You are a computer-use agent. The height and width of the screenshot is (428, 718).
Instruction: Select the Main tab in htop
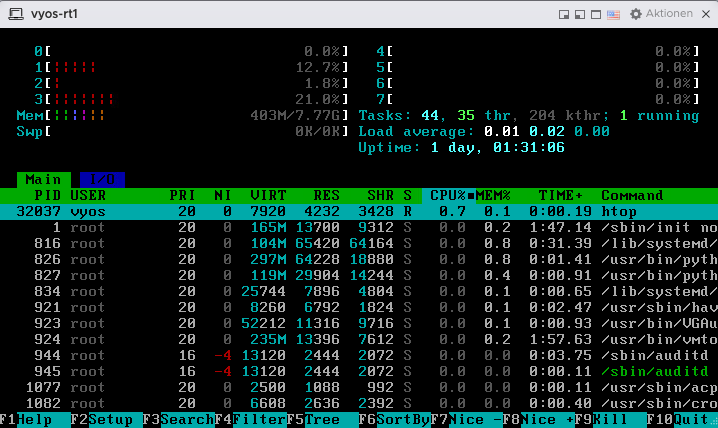click(x=43, y=179)
